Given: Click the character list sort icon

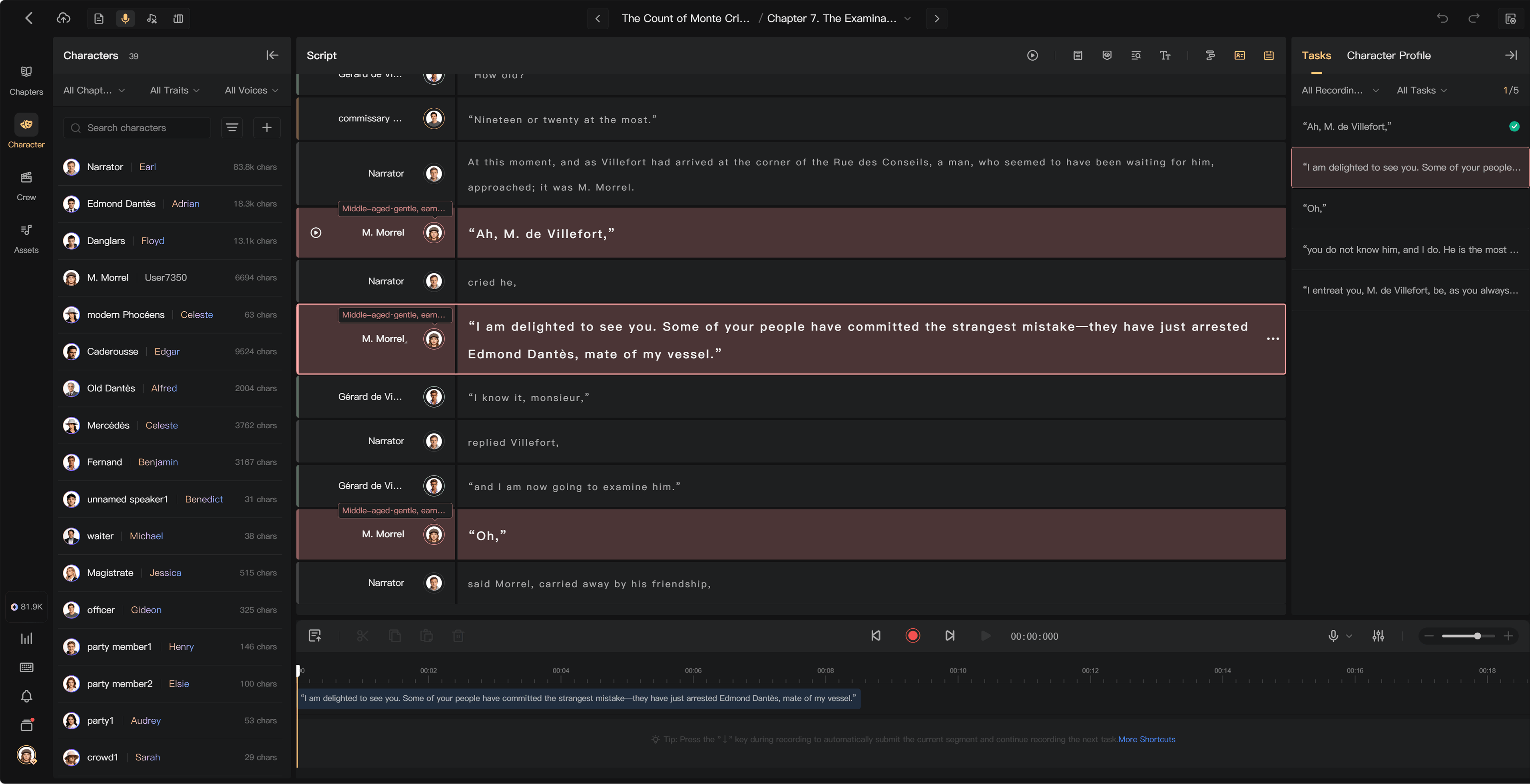Looking at the screenshot, I should click(232, 128).
